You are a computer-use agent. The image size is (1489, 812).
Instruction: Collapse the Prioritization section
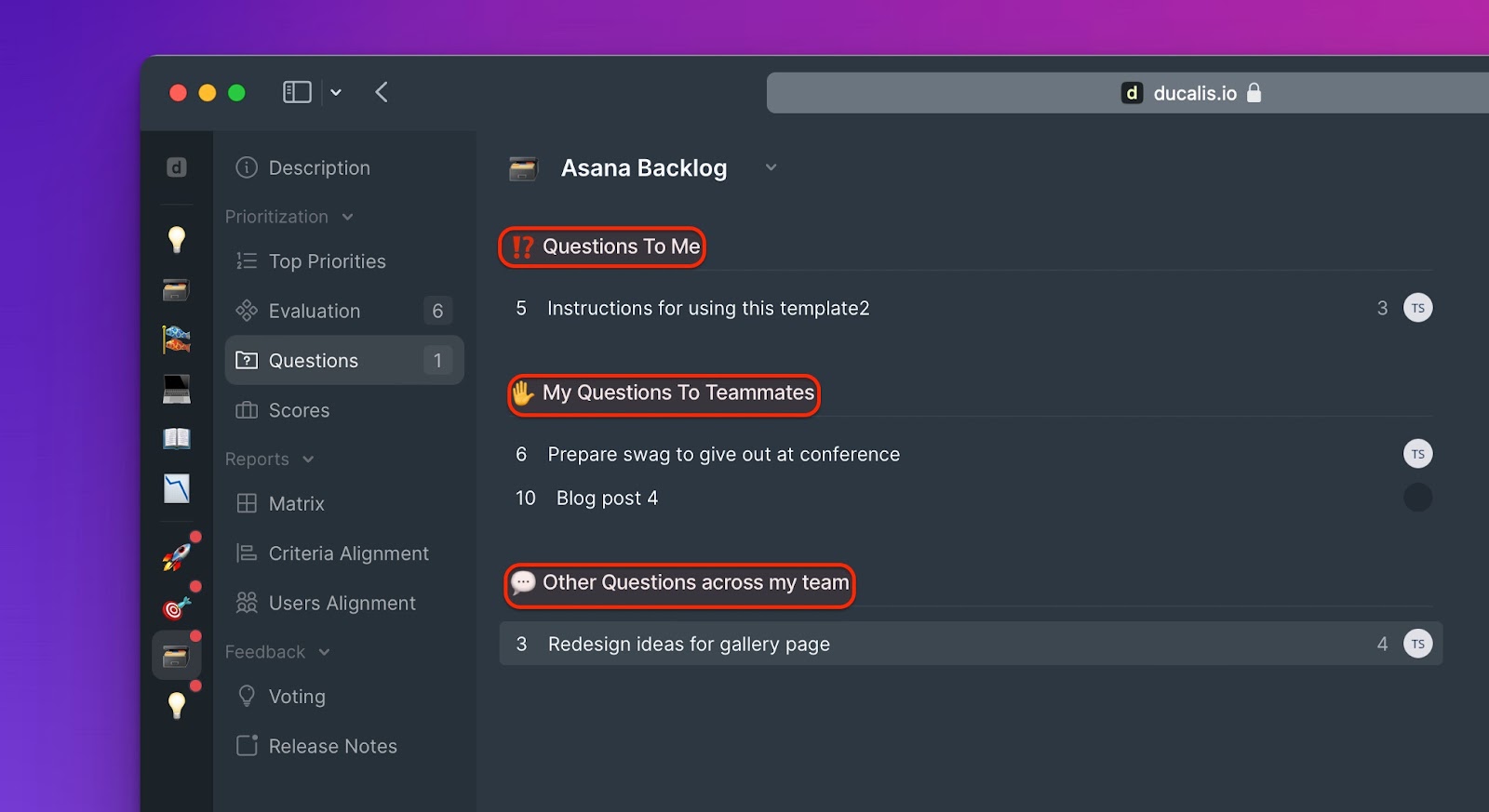point(347,217)
